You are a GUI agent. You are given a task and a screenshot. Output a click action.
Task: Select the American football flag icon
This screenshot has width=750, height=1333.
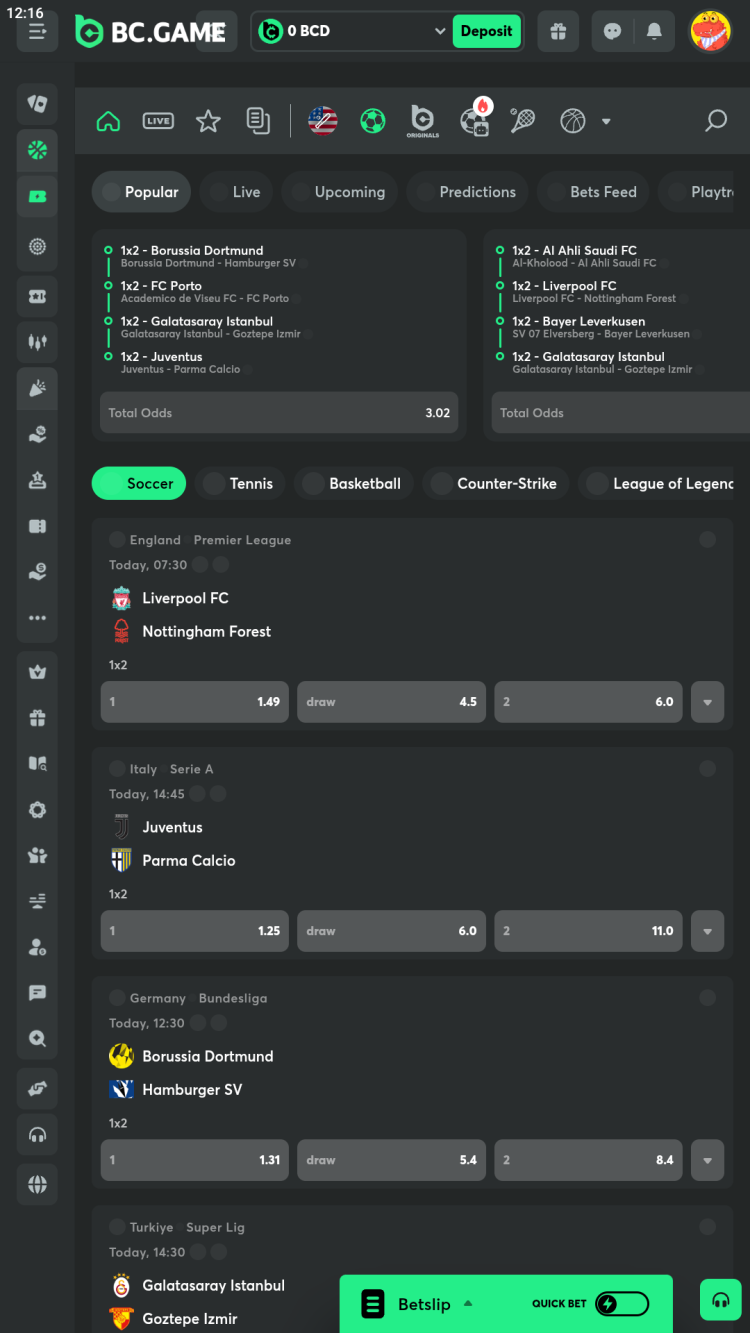323,121
